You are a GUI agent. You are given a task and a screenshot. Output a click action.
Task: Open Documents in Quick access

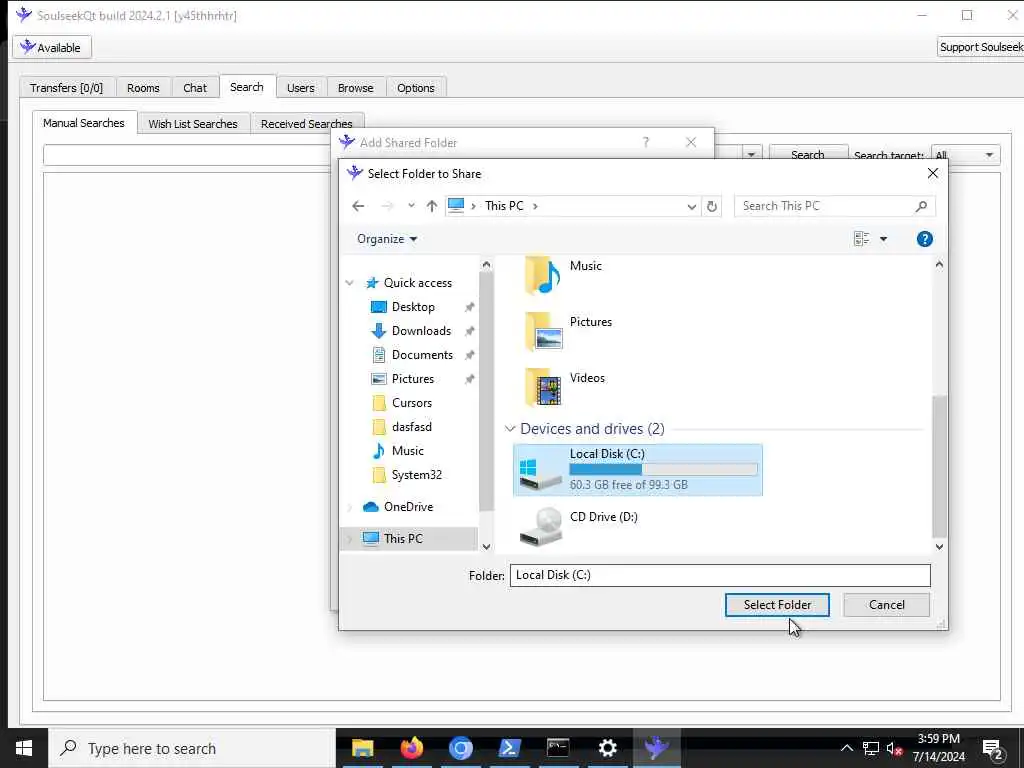pyautogui.click(x=422, y=355)
